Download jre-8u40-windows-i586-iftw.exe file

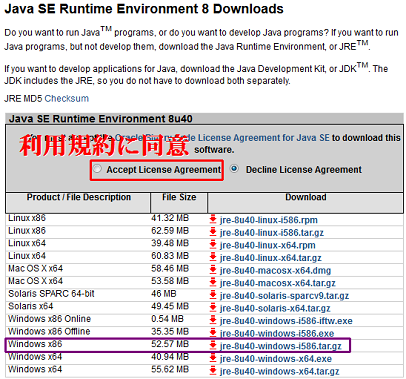[x=286, y=321]
